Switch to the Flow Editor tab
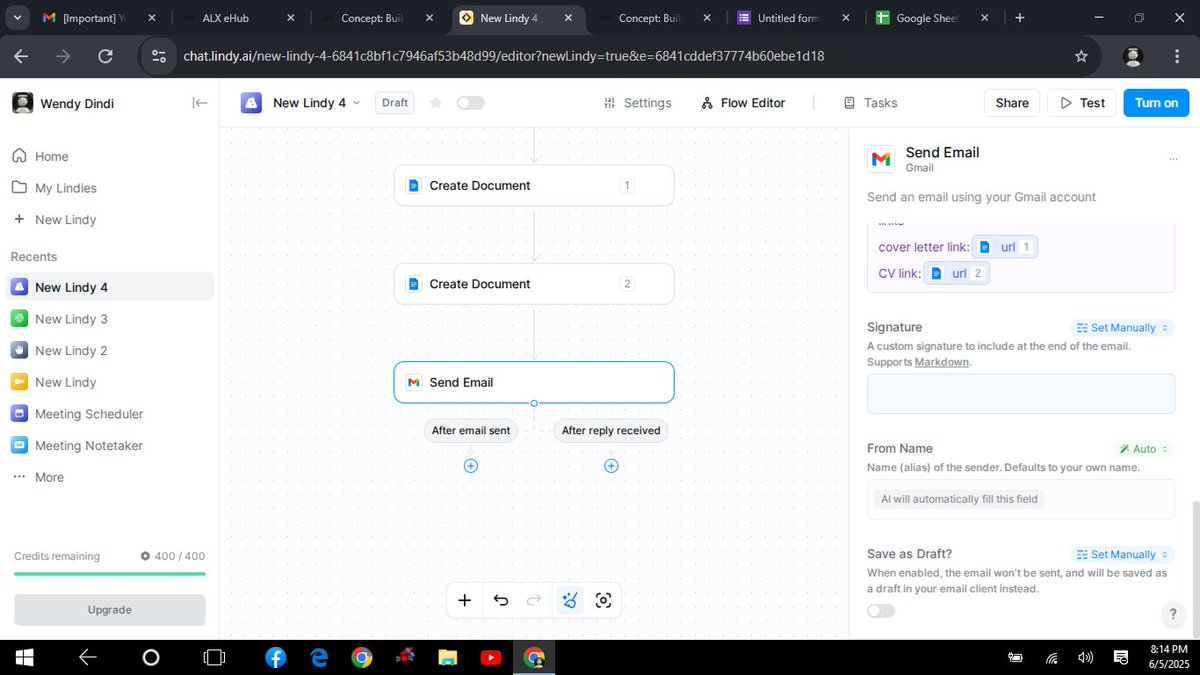Viewport: 1200px width, 675px height. 743,102
